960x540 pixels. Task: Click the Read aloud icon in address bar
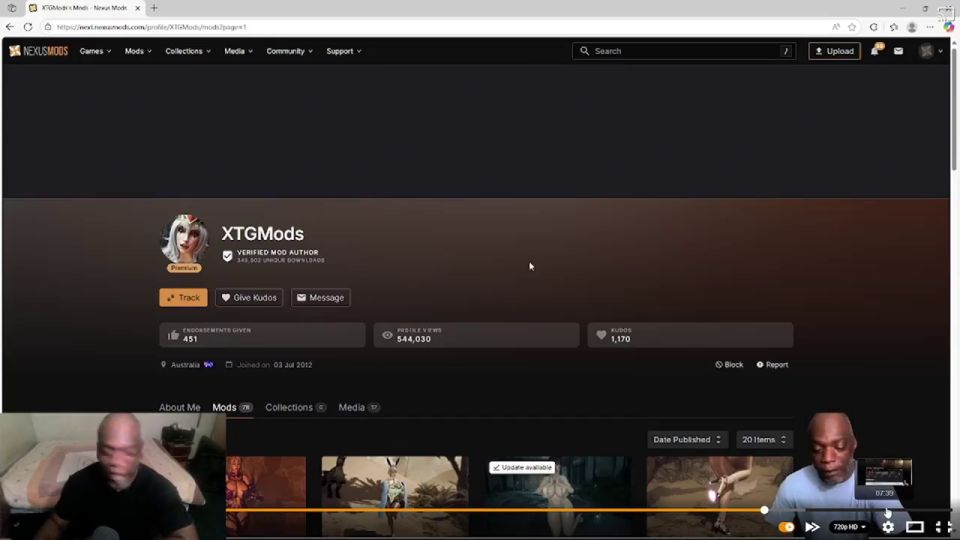836,27
